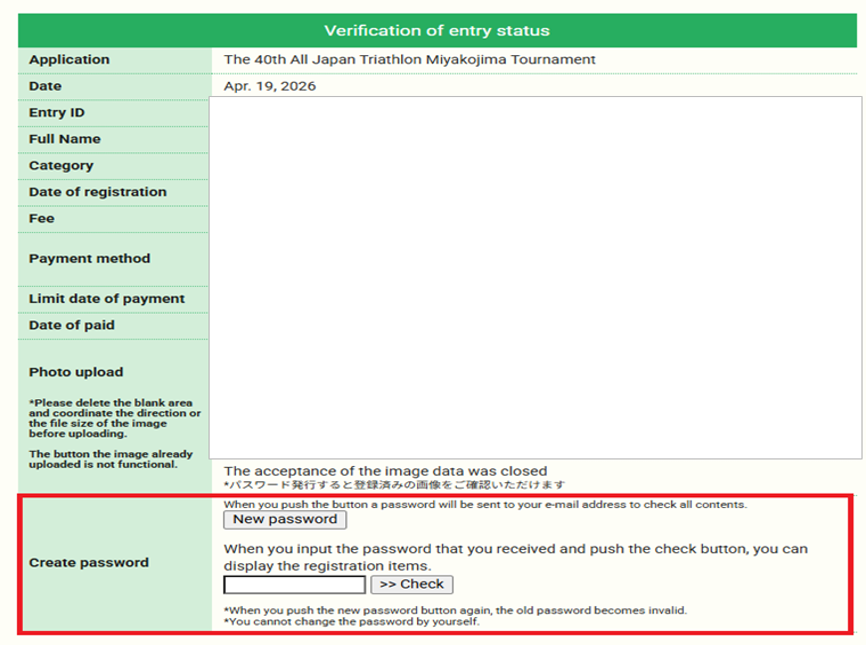Select the Date of paid label
The height and width of the screenshot is (645, 866).
(72, 325)
